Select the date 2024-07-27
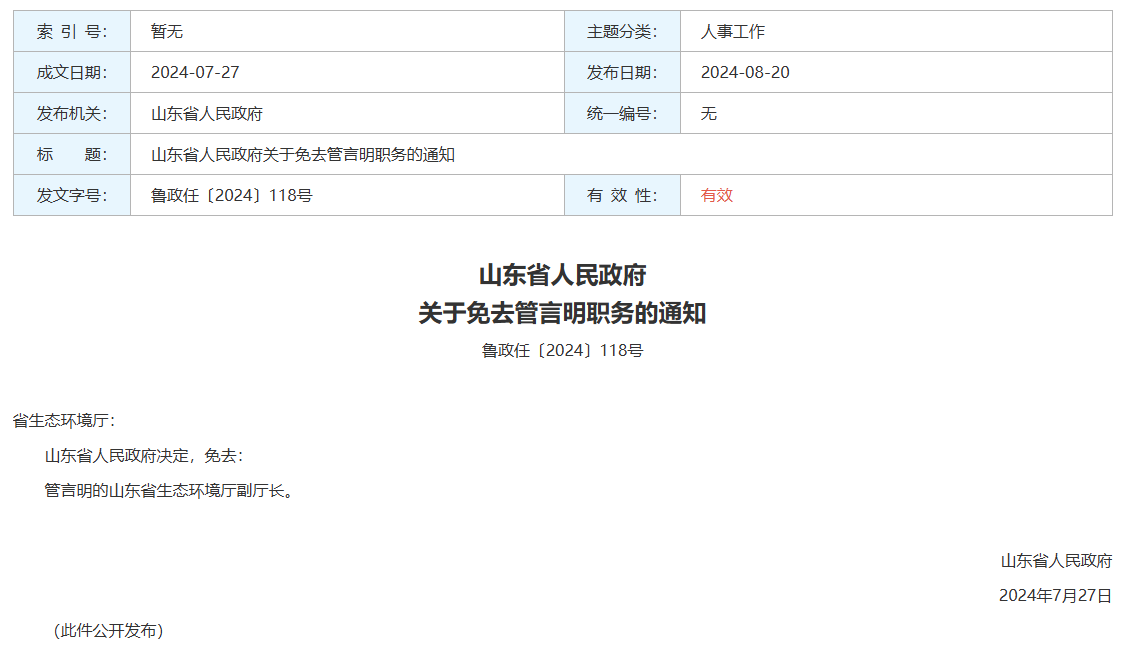This screenshot has width=1128, height=655. [x=185, y=71]
